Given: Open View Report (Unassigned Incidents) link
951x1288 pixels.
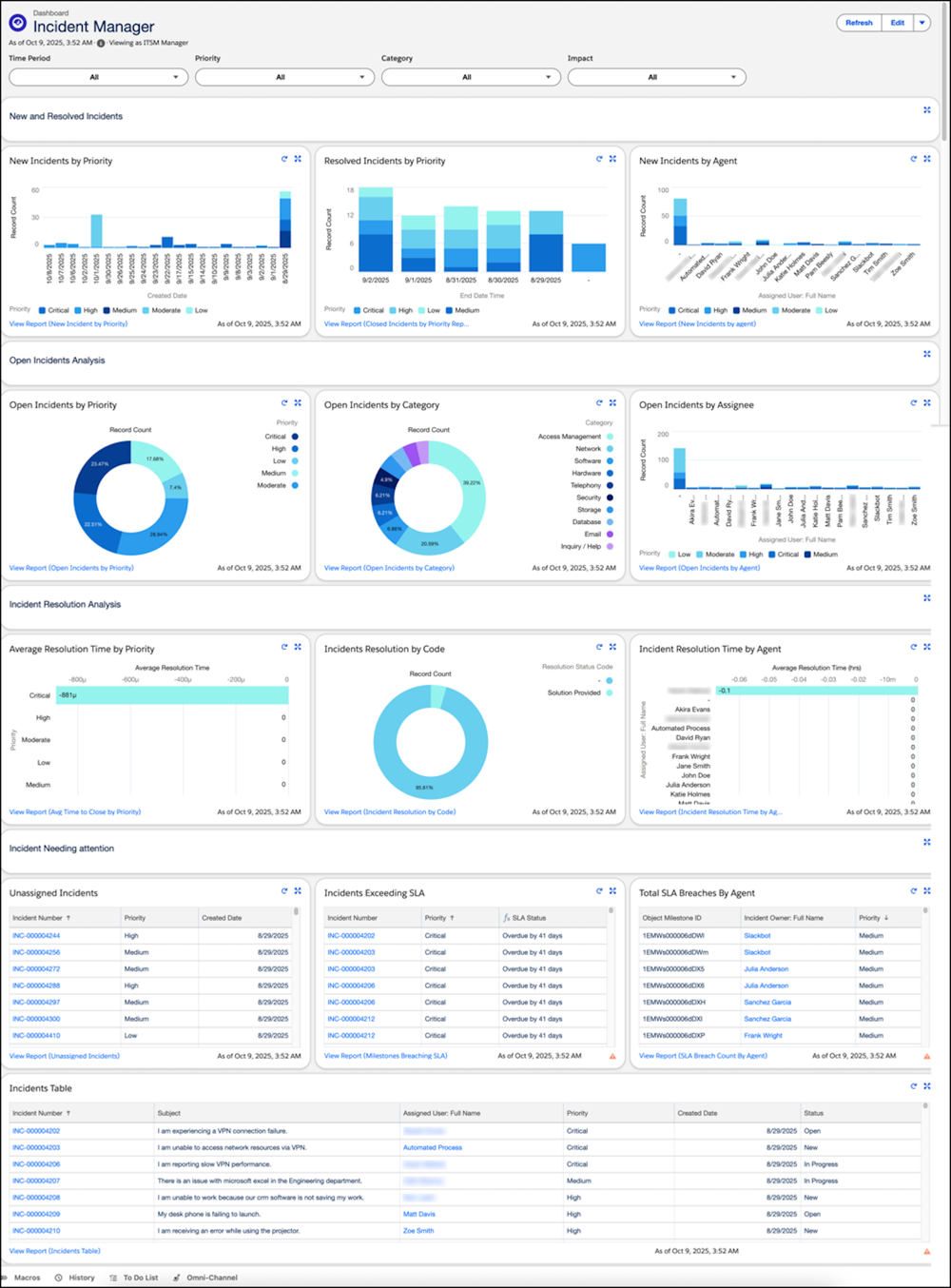Looking at the screenshot, I should coord(65,1056).
